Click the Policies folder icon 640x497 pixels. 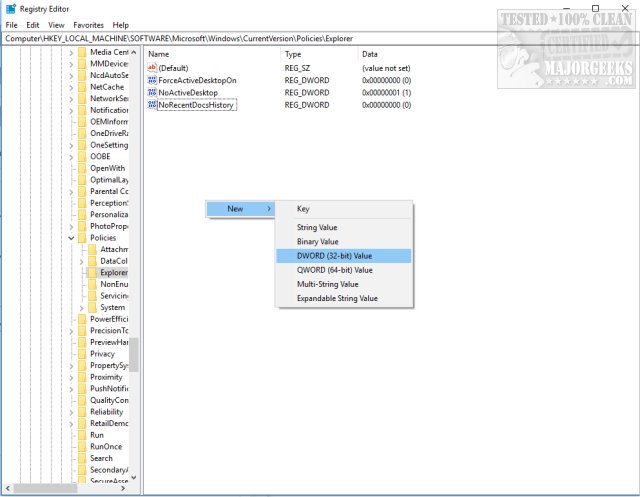(82, 237)
